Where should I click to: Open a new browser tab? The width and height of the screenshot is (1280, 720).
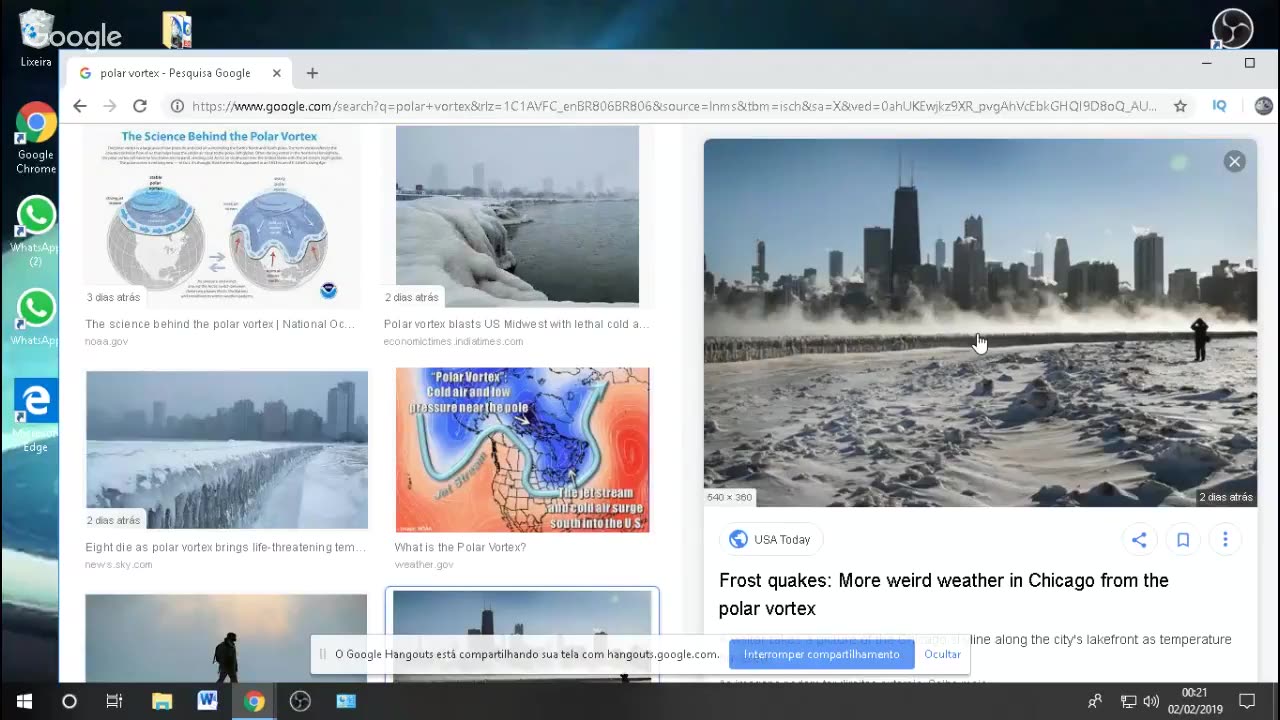tap(312, 73)
